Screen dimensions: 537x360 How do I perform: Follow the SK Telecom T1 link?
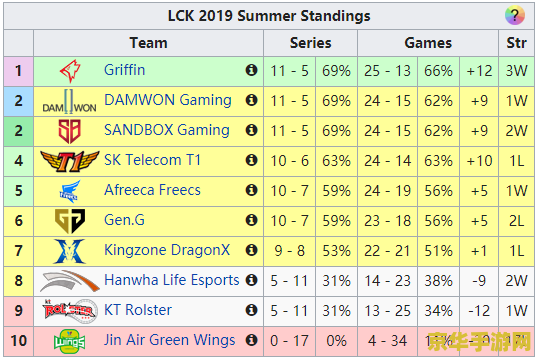(x=152, y=160)
